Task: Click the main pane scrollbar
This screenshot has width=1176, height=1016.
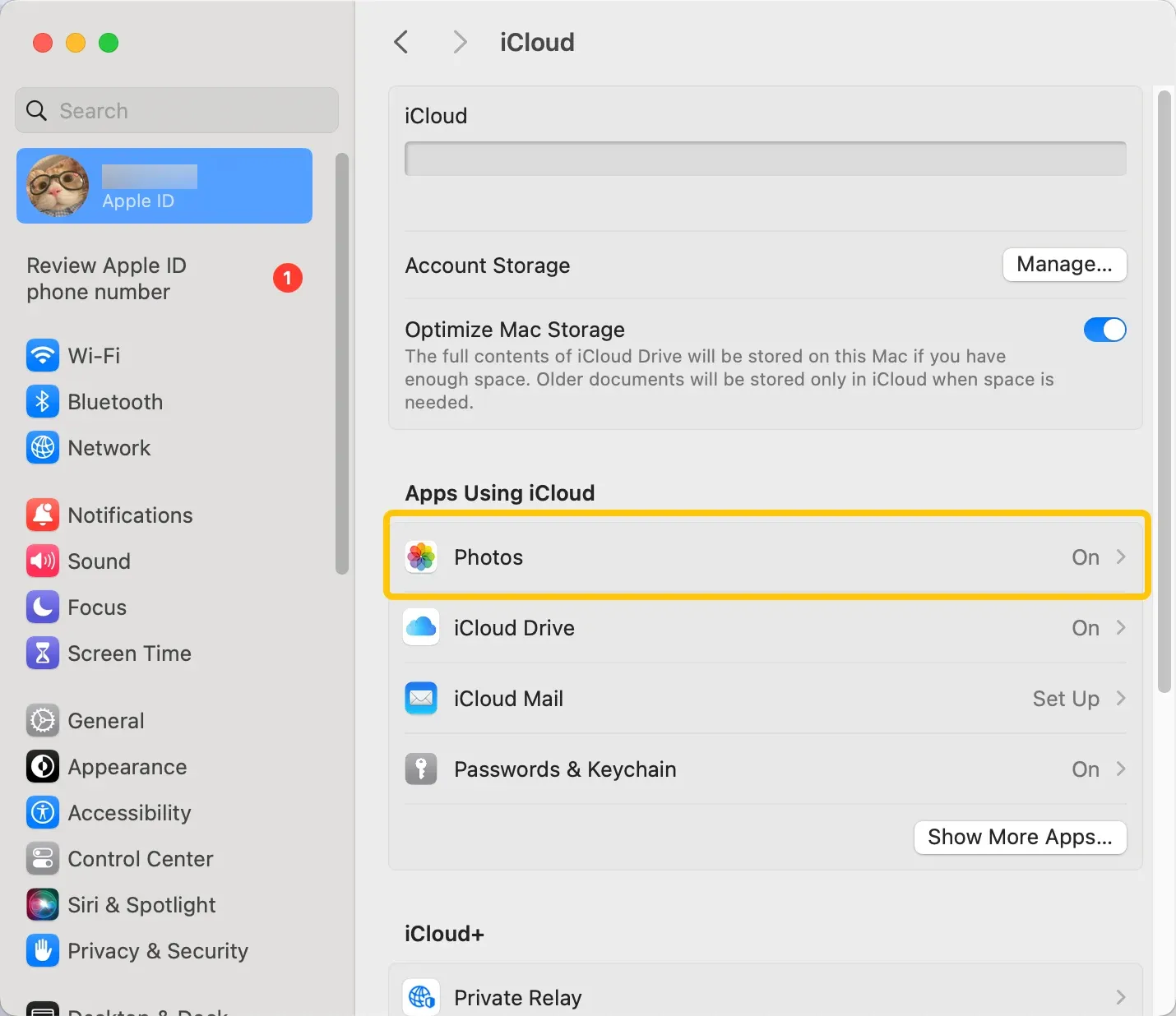Action: tap(1164, 392)
